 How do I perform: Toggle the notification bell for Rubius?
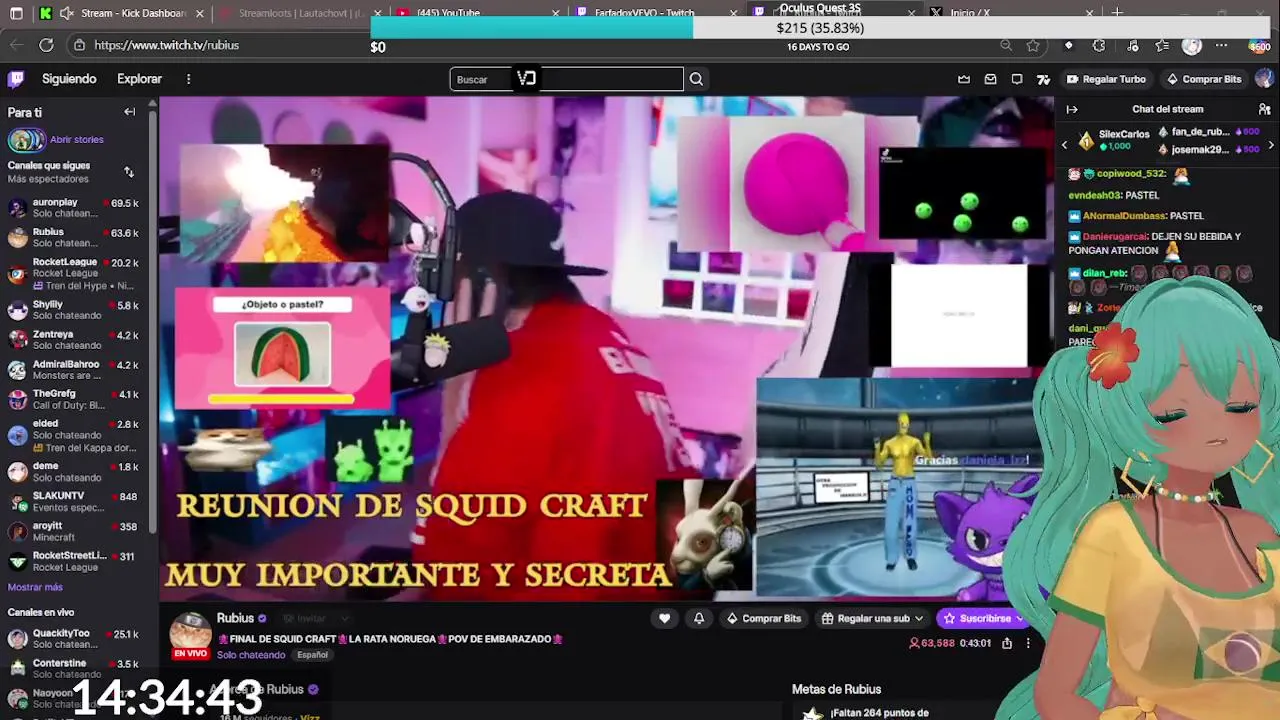point(699,618)
